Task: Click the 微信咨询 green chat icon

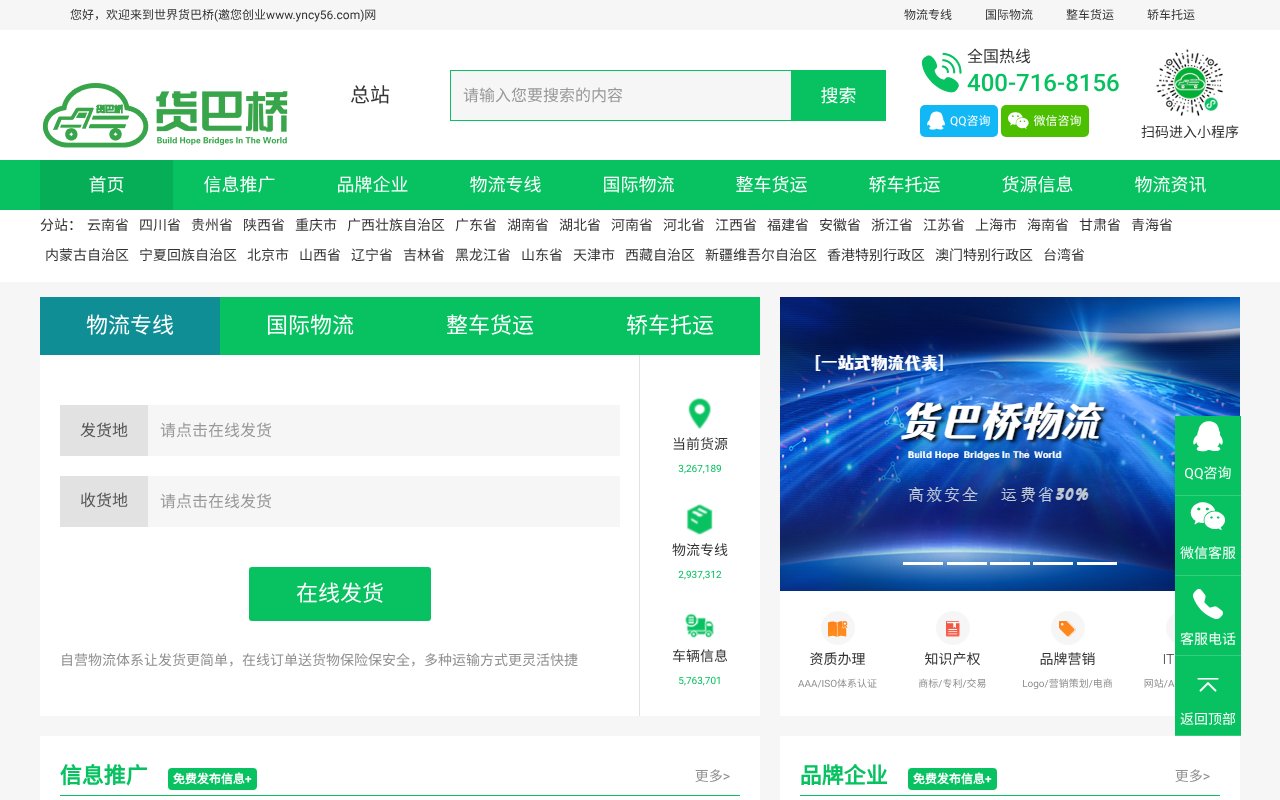Action: tap(1019, 120)
